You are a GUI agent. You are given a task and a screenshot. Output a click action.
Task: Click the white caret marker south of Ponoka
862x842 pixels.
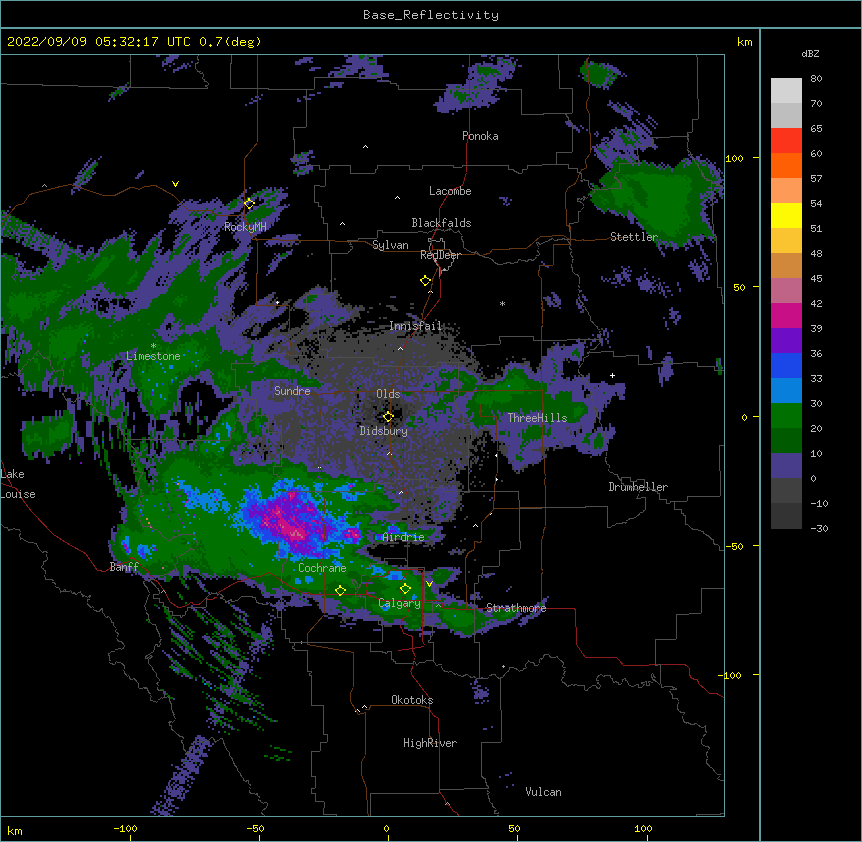[365, 147]
